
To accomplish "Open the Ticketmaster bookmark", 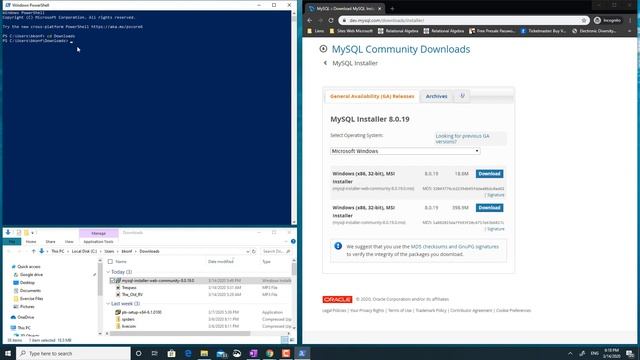I will 543,31.
